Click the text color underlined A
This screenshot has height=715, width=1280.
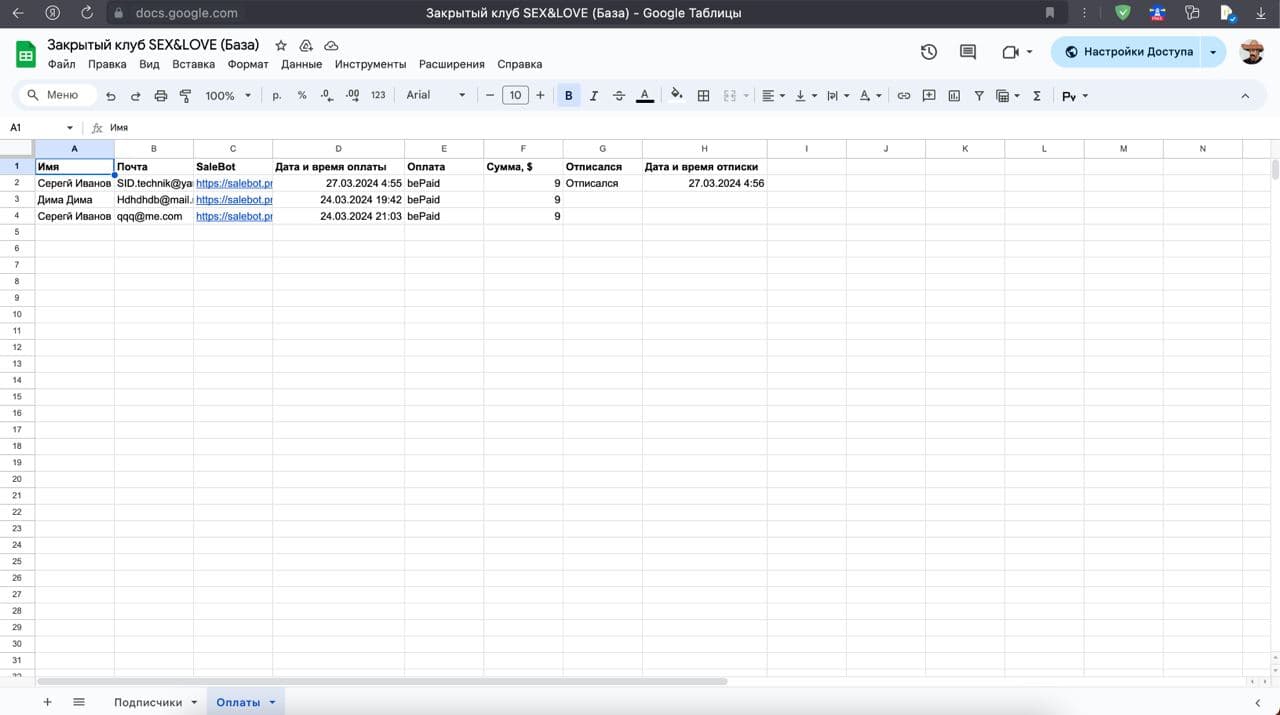click(645, 96)
